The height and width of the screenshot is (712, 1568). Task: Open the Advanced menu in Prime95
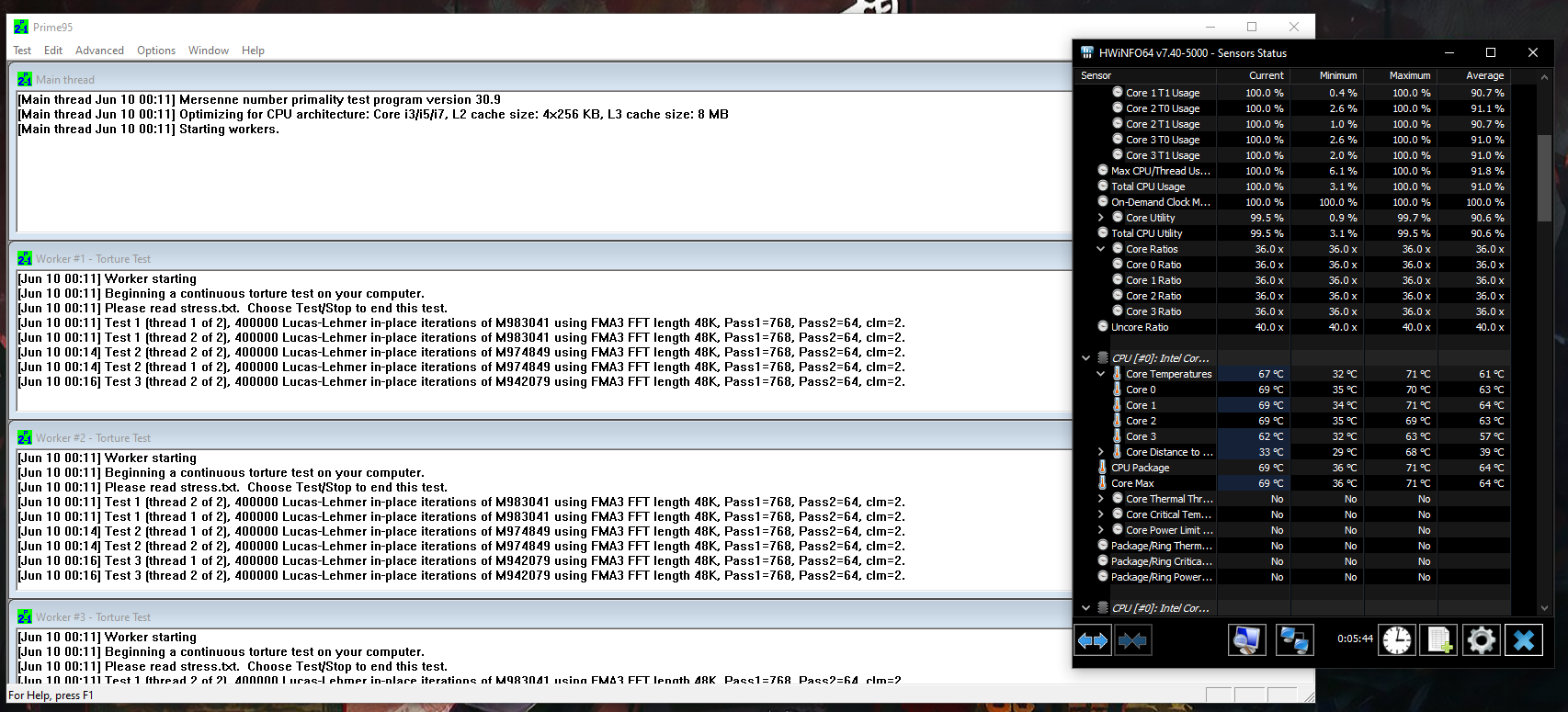(99, 51)
